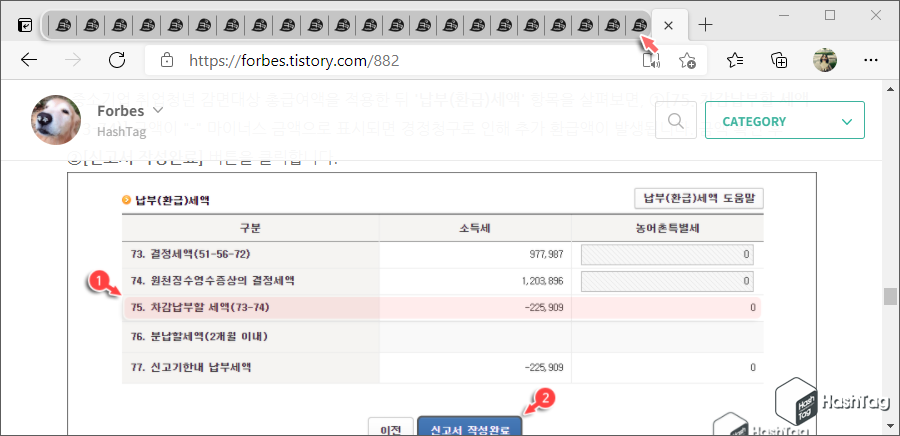
Task: Click the Forbes blog title
Action: (x=120, y=111)
